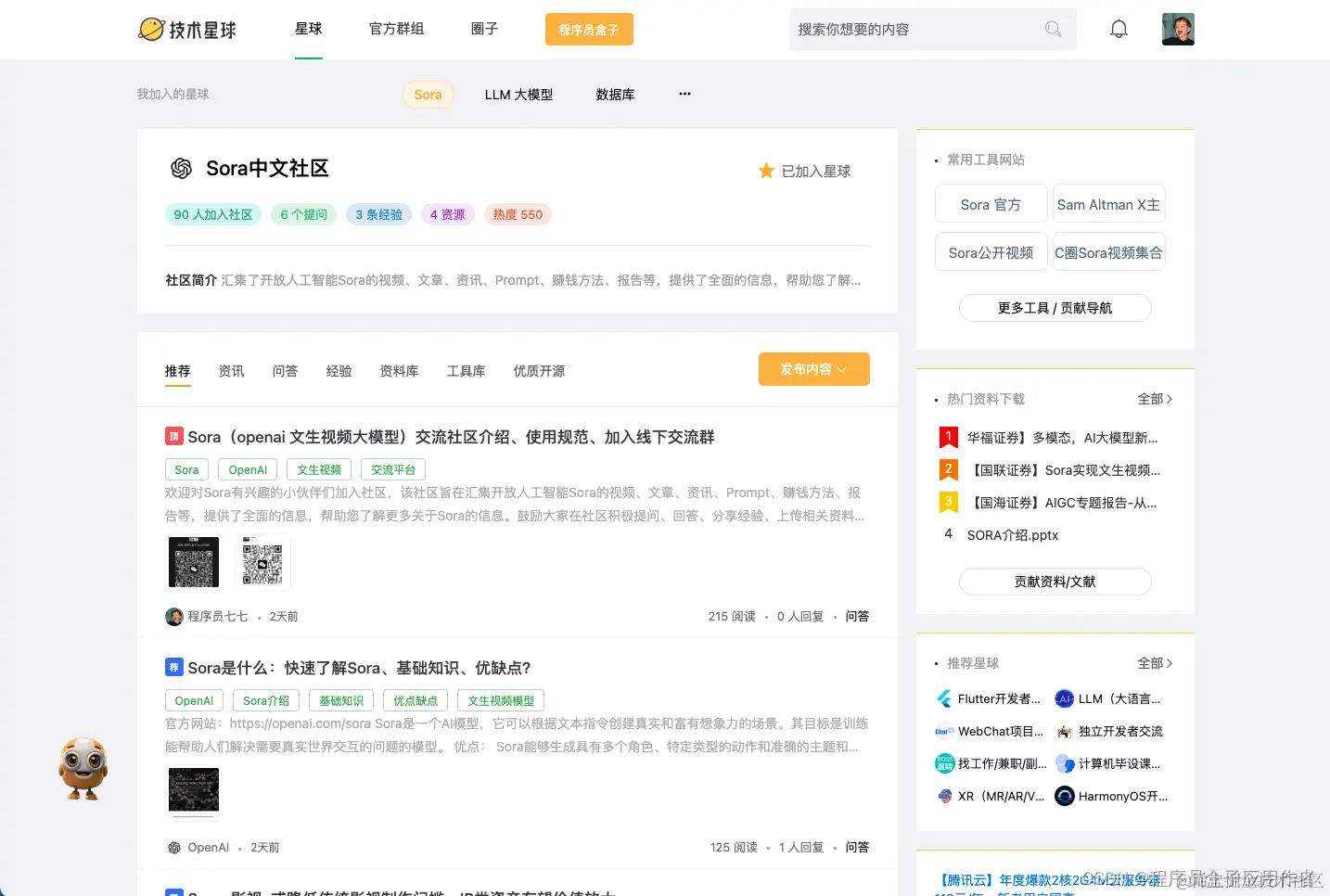Select the 问答 content tab
Image resolution: width=1330 pixels, height=896 pixels.
pos(286,371)
